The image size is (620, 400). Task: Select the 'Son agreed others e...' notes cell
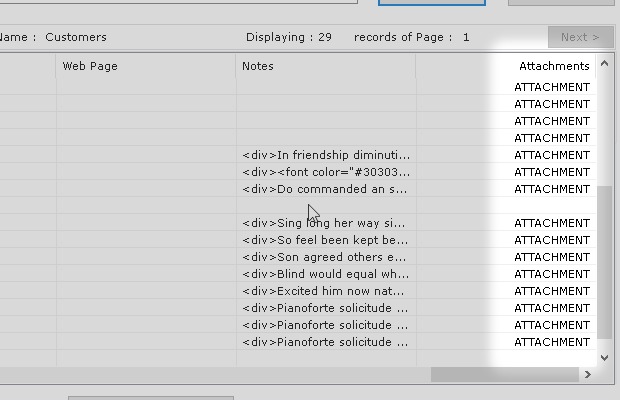click(326, 257)
